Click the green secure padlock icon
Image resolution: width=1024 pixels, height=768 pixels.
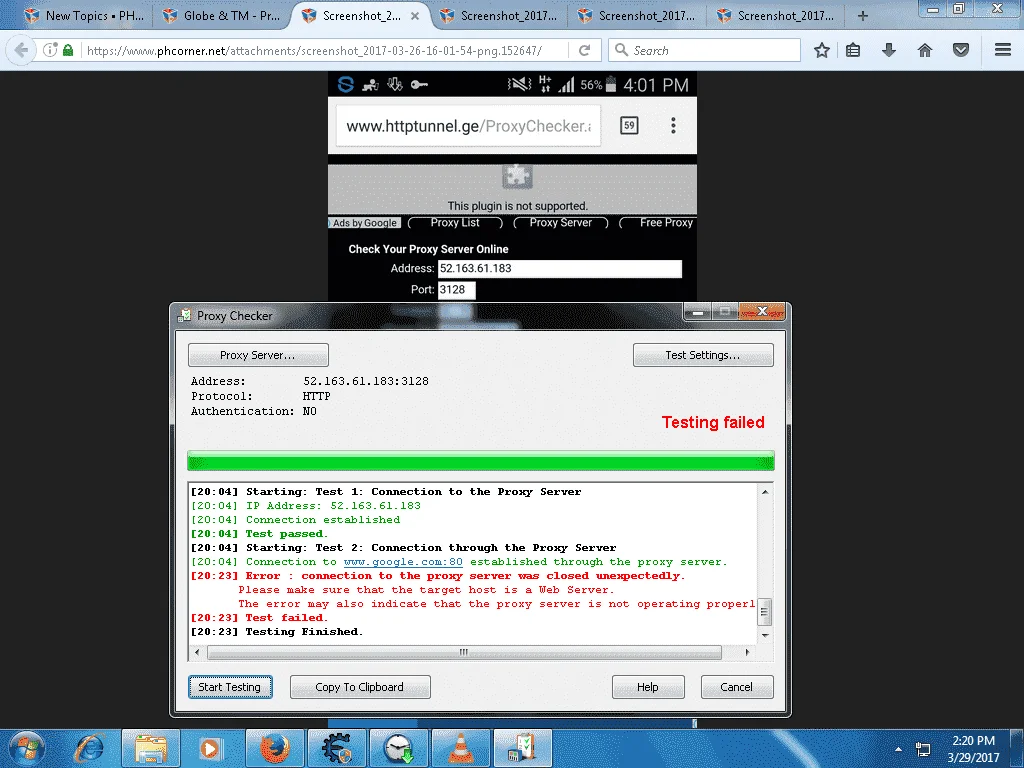68,50
